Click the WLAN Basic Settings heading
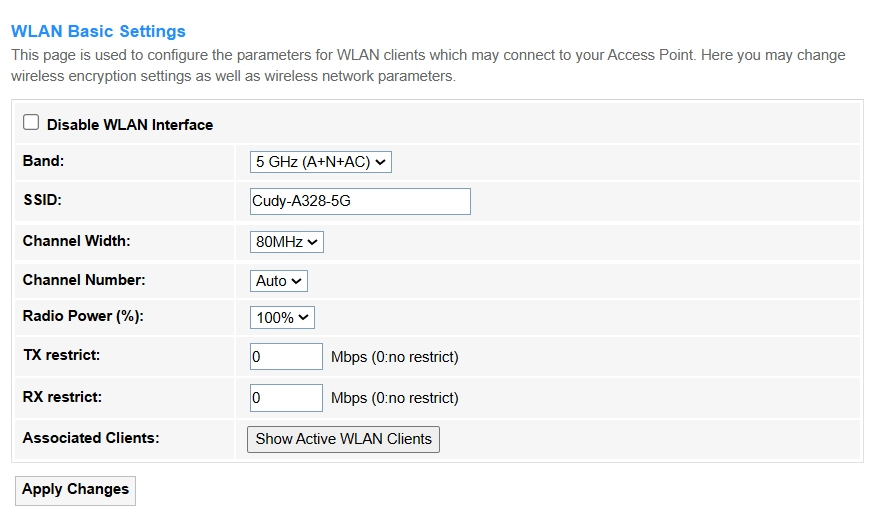Viewport: 890px width, 521px height. point(98,32)
